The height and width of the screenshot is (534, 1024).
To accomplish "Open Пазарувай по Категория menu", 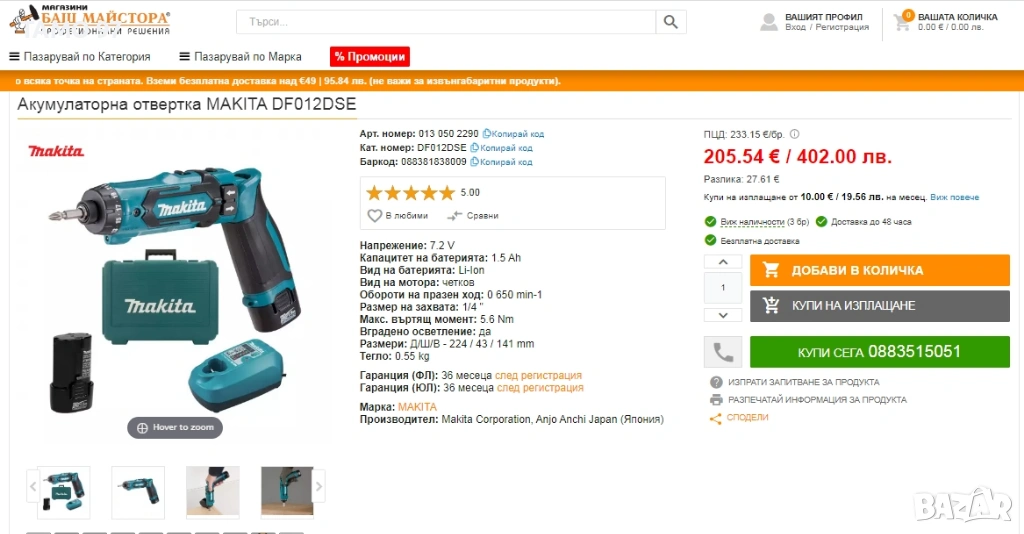I will coord(80,57).
